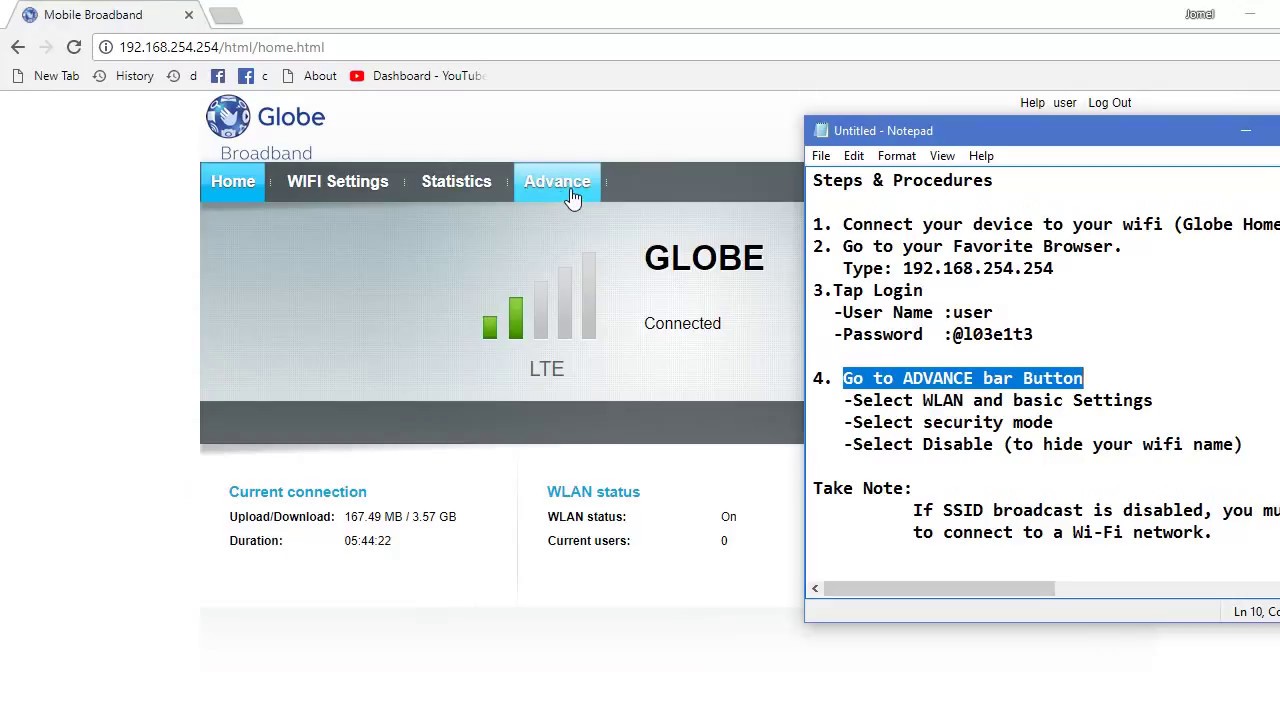Go to the Home navigation tab
Image resolution: width=1280 pixels, height=720 pixels.
[x=233, y=182]
